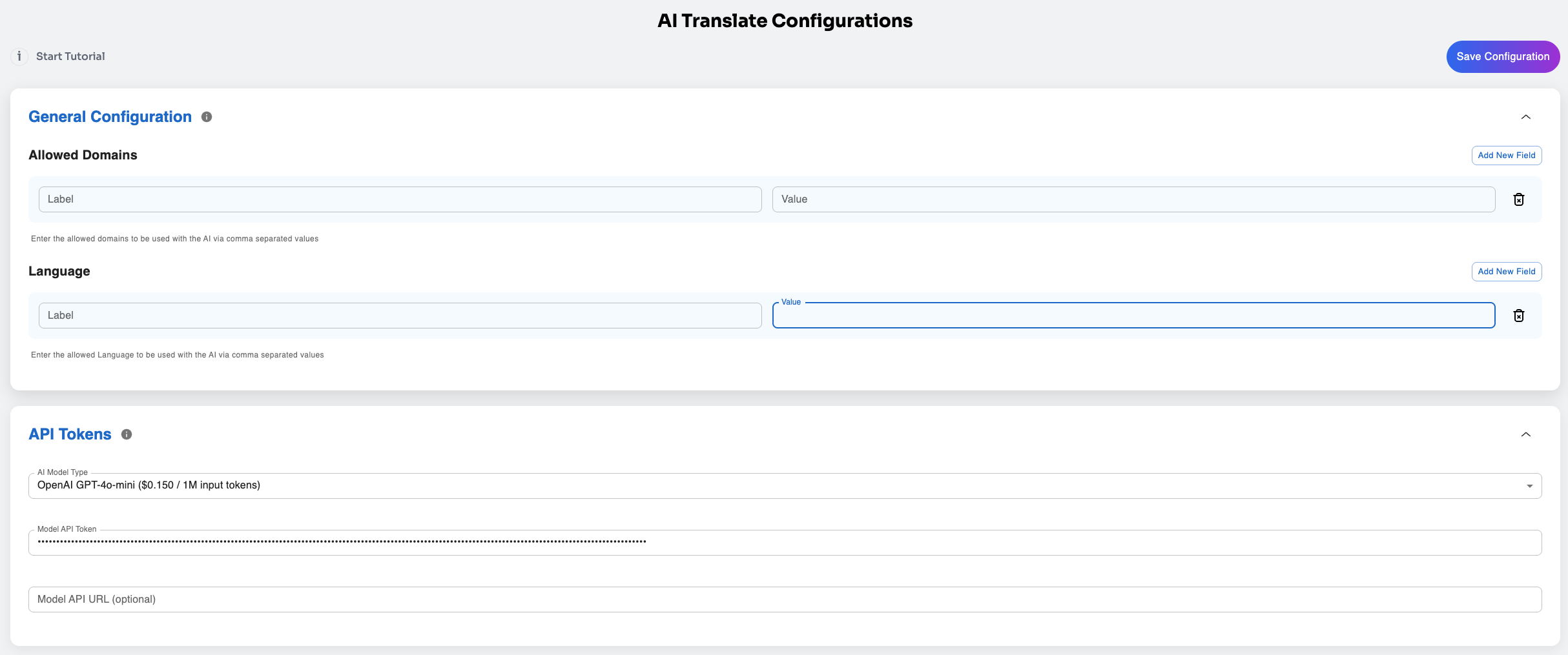Focus the Allowed Domains Label input
This screenshot has height=655, width=1568.
point(400,199)
